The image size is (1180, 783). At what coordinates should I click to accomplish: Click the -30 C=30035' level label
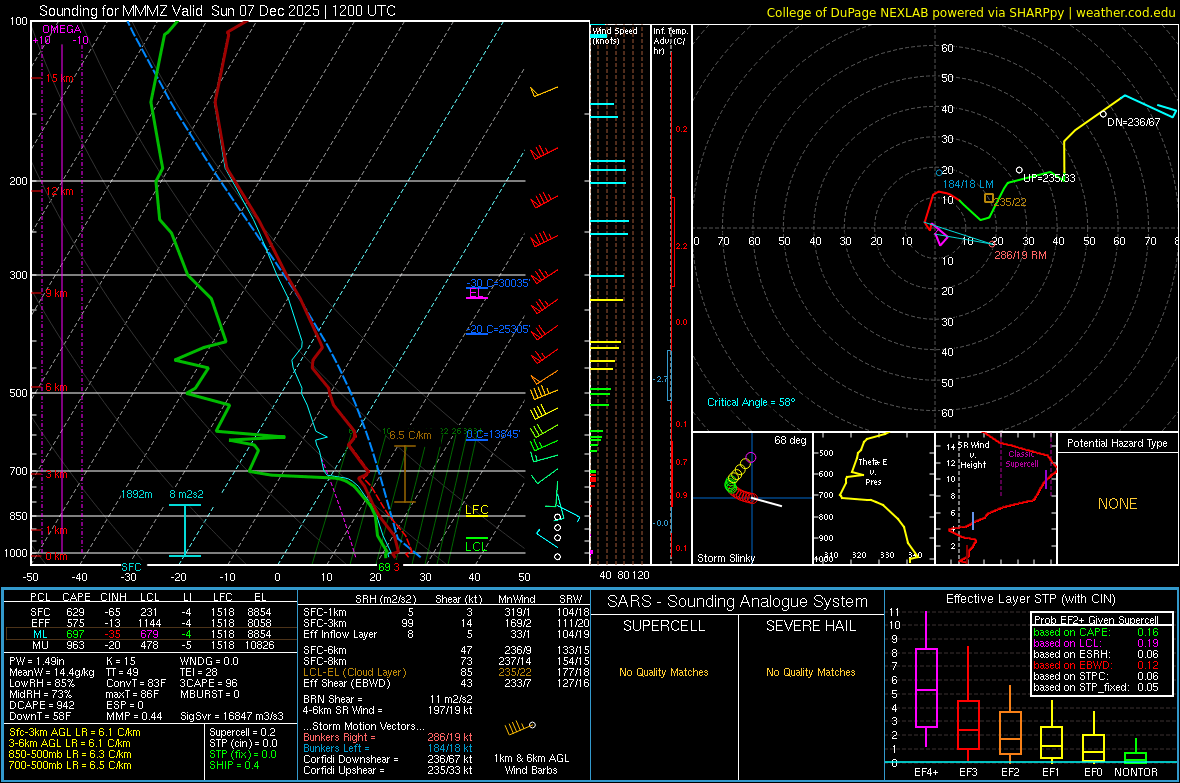click(x=498, y=283)
